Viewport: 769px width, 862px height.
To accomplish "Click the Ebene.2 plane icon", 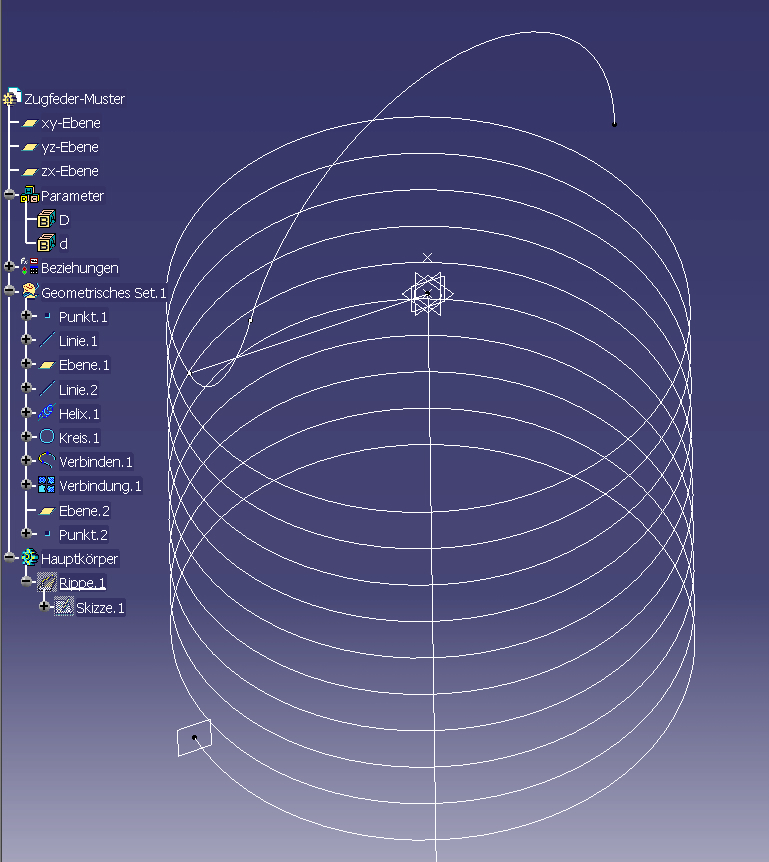I will pyautogui.click(x=47, y=511).
